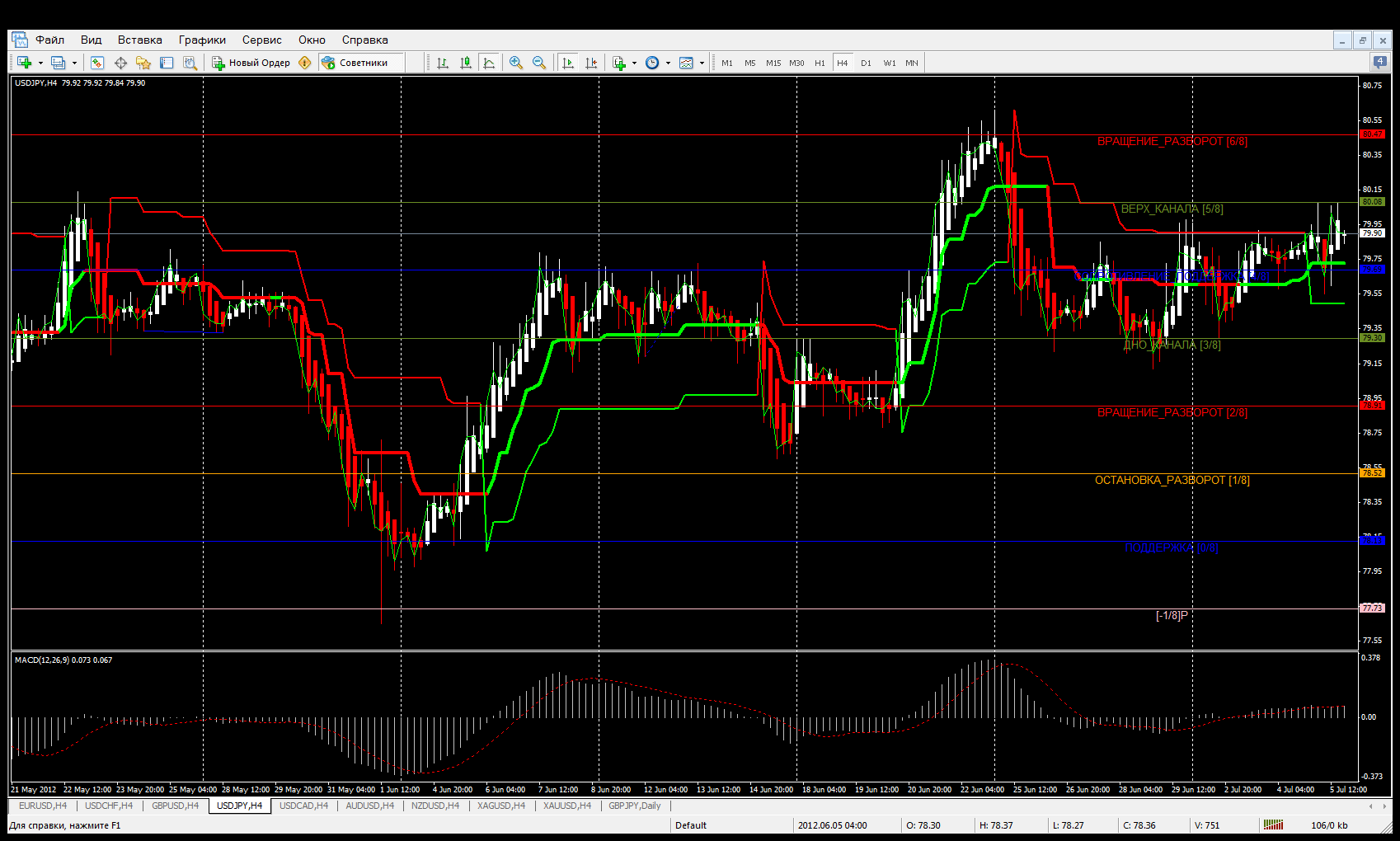
Task: Switch chart to bar chart mode
Action: [x=443, y=63]
